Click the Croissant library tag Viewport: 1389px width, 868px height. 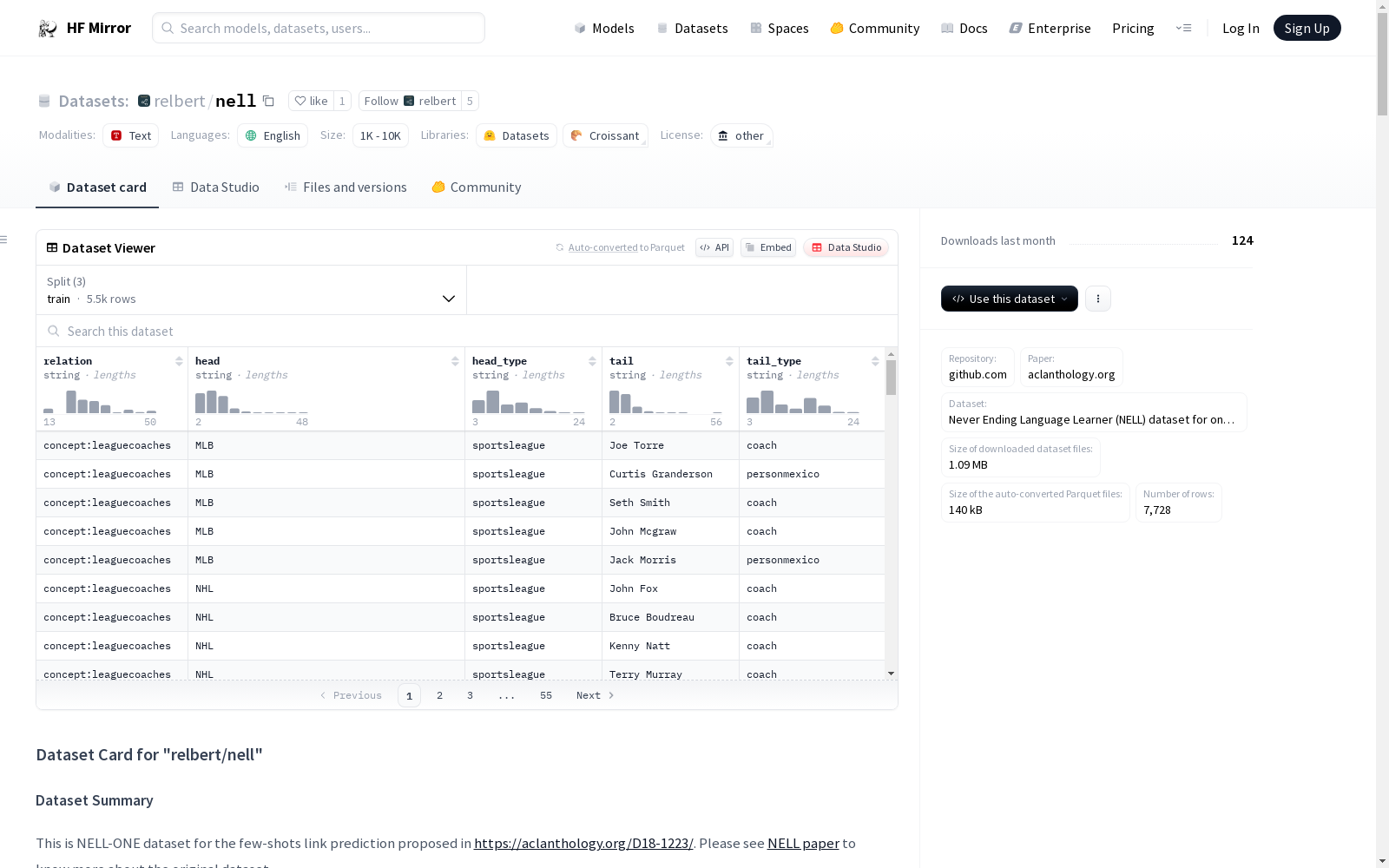pyautogui.click(x=605, y=135)
